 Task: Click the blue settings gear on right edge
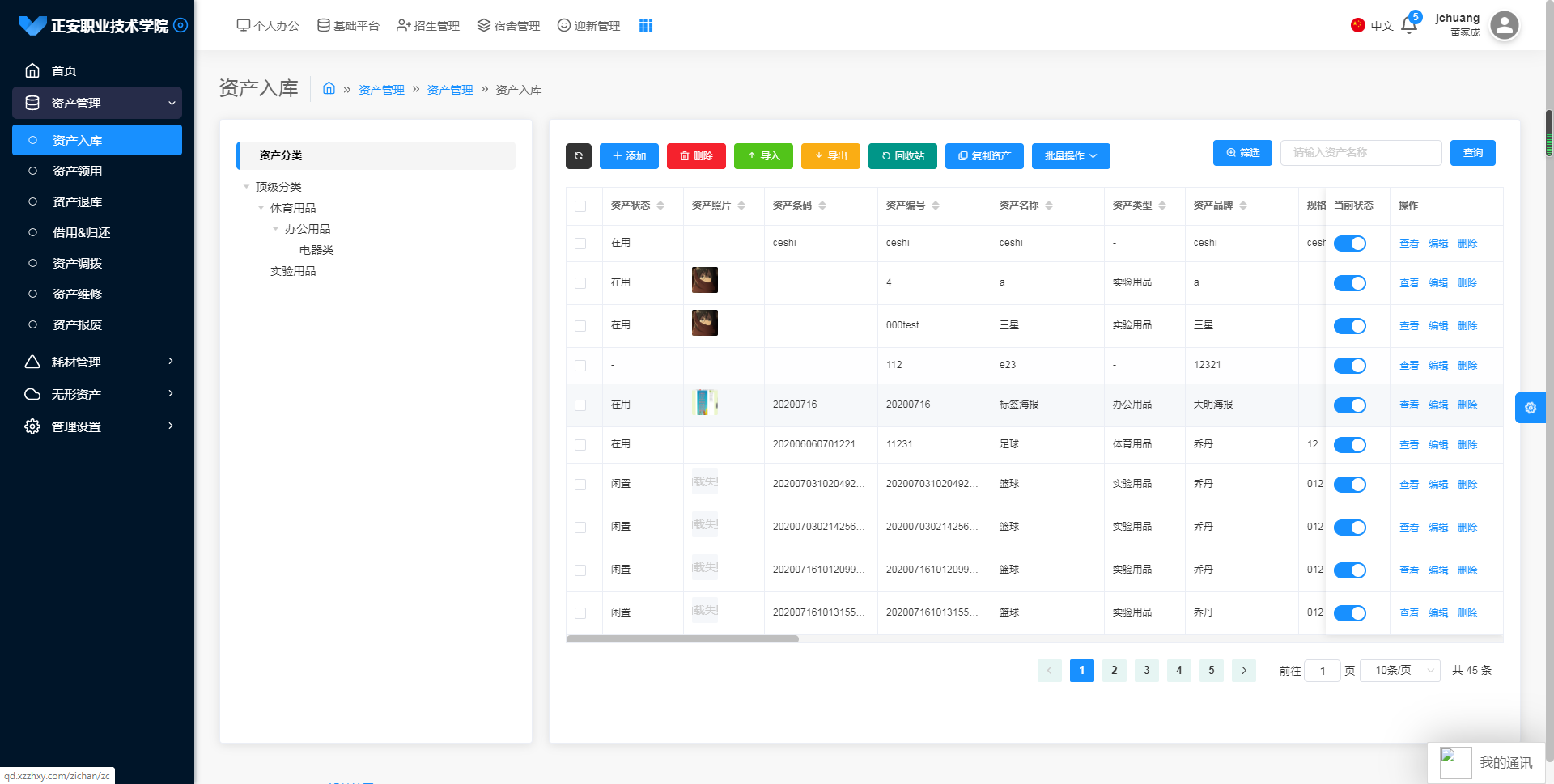[1531, 408]
